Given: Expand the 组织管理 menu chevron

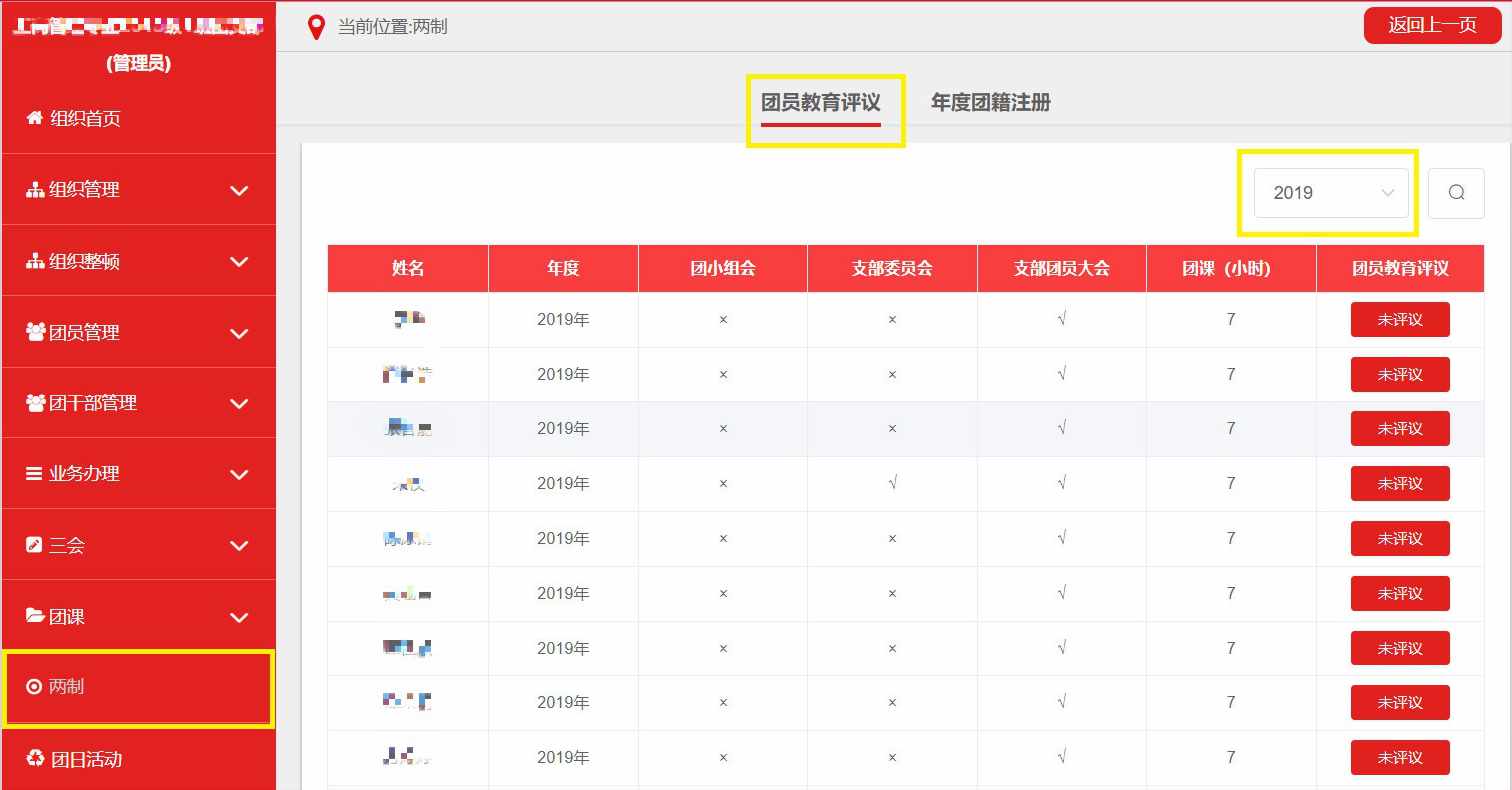Looking at the screenshot, I should (239, 190).
